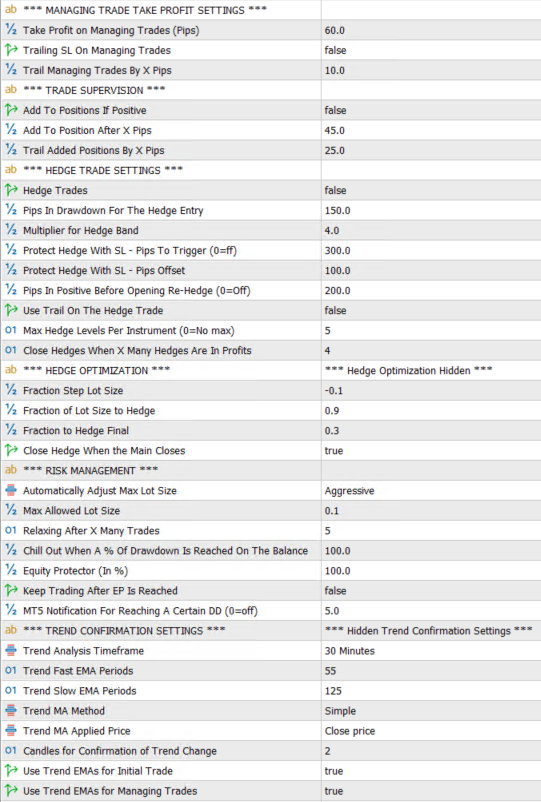Select the Trail Added Positions By X Pips row

click(270, 150)
